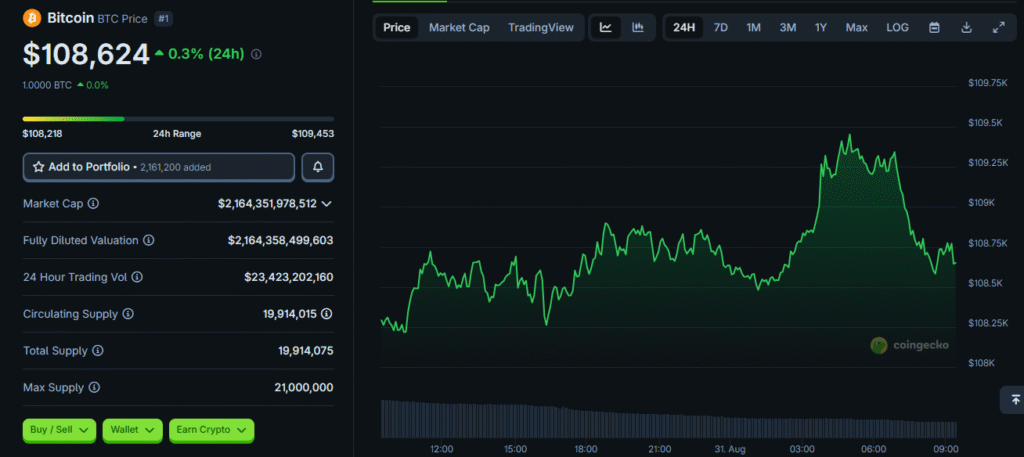Open the Buy / Sell dropdown

(59, 430)
